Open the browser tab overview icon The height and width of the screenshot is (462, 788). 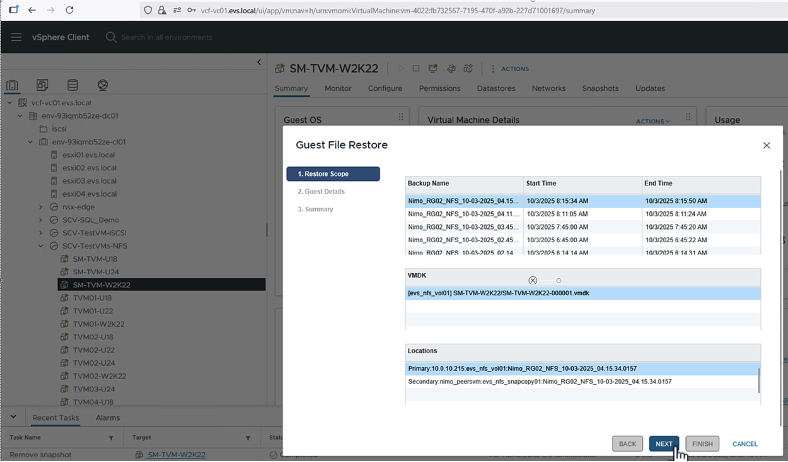pyautogui.click(x=14, y=10)
